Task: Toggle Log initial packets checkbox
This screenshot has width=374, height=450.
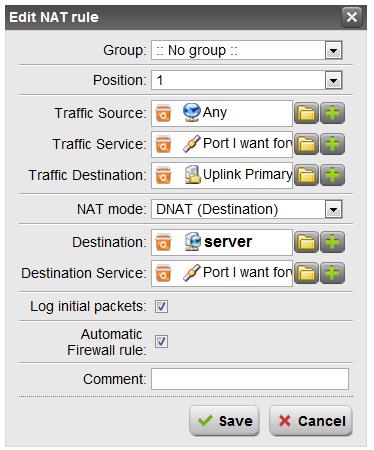Action: pos(161,306)
